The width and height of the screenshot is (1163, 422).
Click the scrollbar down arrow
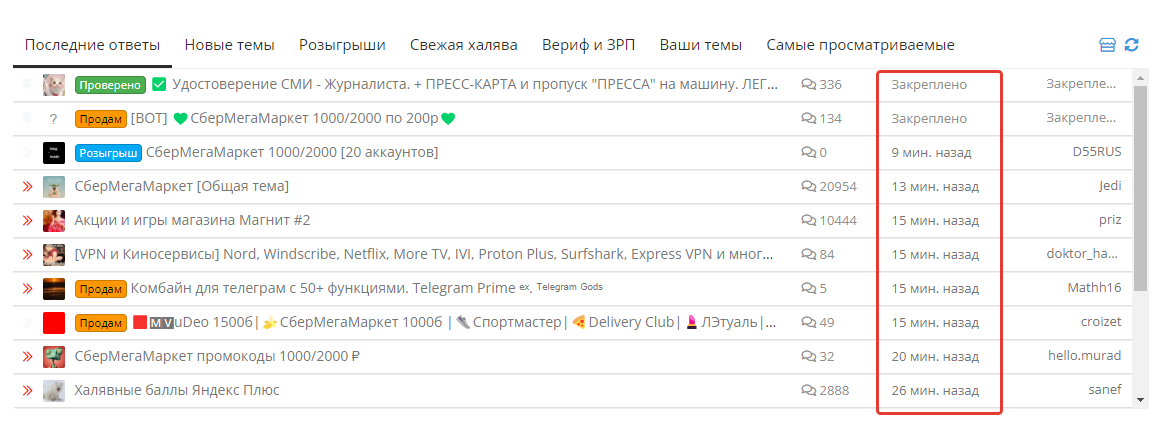pyautogui.click(x=1141, y=400)
